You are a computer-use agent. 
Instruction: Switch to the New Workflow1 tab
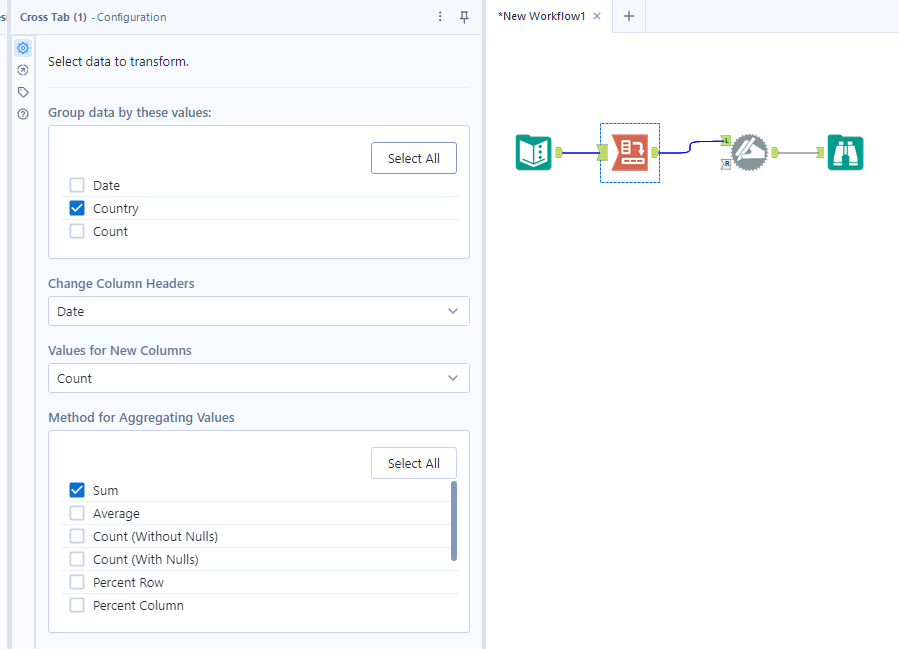tap(541, 16)
